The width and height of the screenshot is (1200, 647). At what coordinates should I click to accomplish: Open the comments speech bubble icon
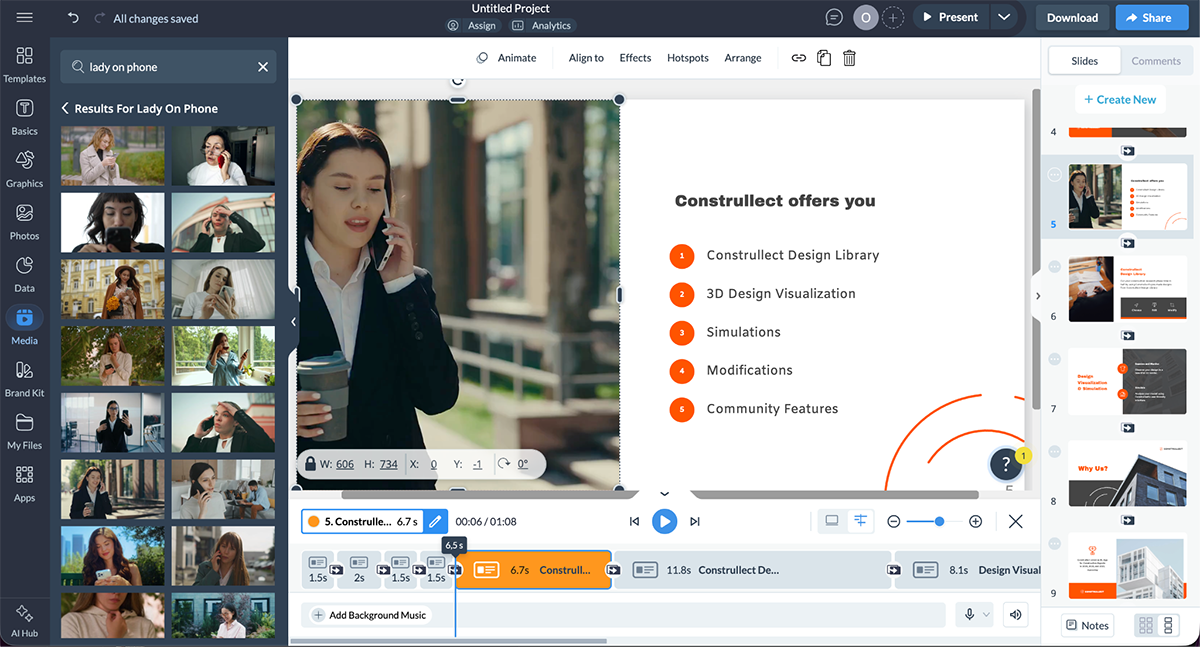[834, 17]
